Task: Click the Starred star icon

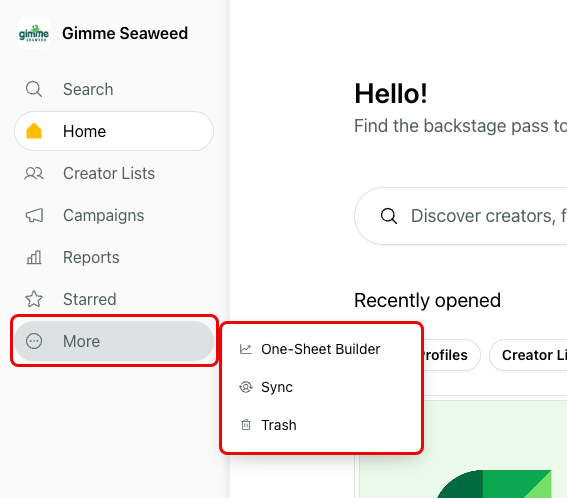Action: [34, 299]
